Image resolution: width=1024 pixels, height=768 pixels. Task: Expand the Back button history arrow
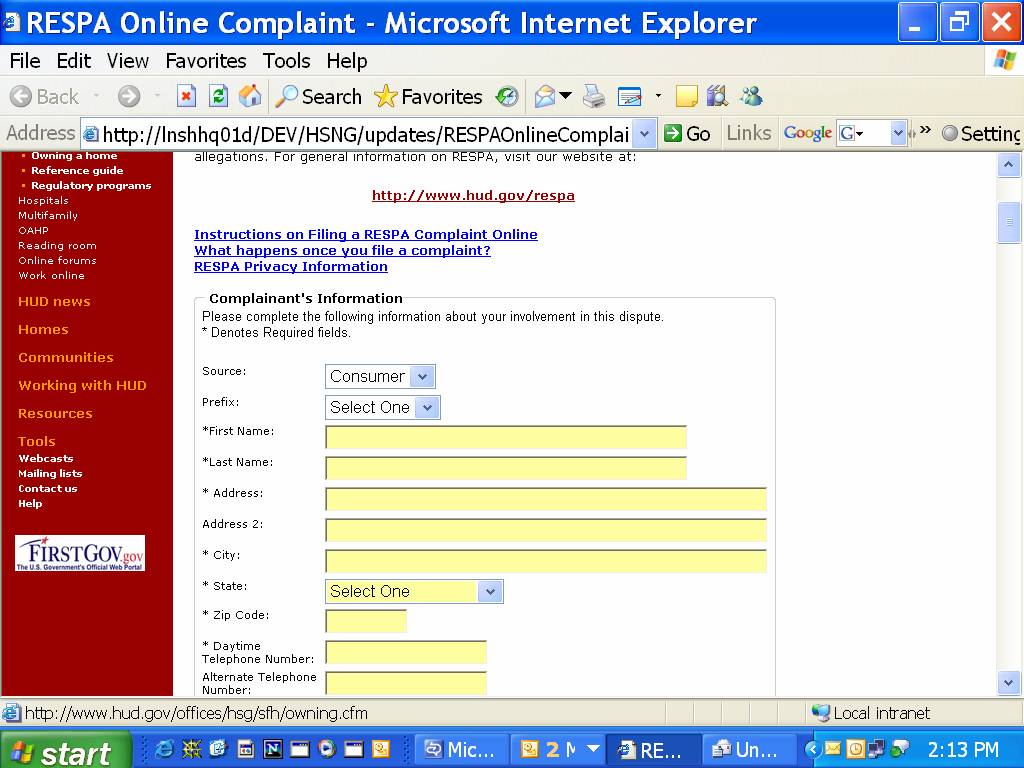coord(96,97)
